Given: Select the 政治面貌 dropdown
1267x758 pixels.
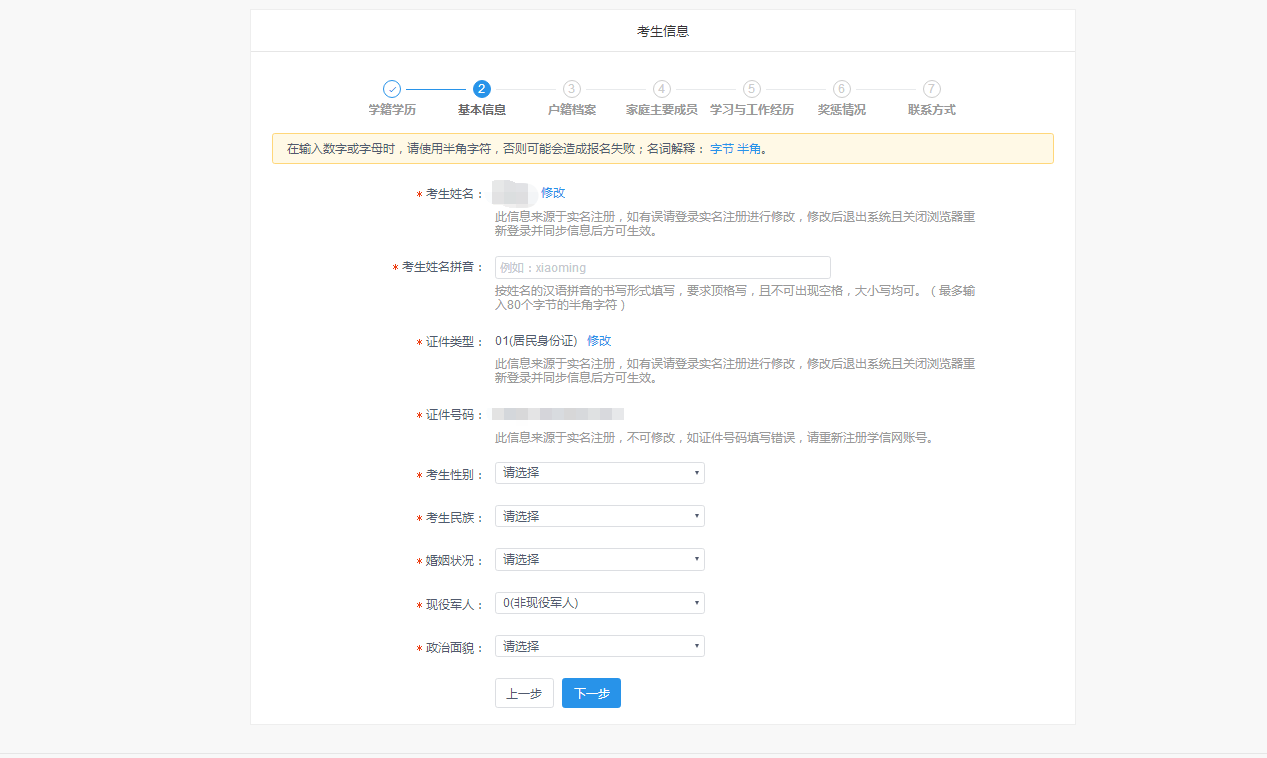Looking at the screenshot, I should (599, 646).
